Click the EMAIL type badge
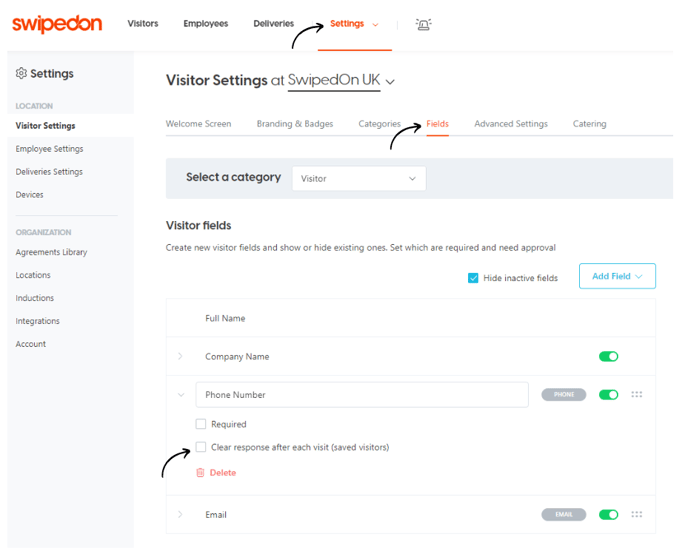The image size is (688, 551). pyautogui.click(x=564, y=514)
